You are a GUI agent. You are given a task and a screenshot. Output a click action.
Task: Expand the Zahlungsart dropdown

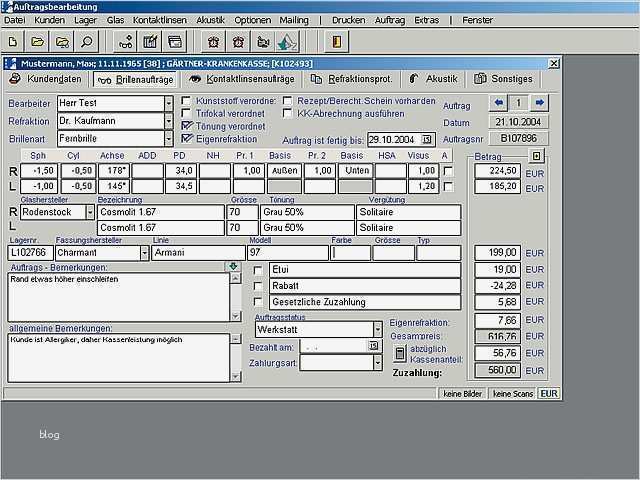pyautogui.click(x=378, y=362)
